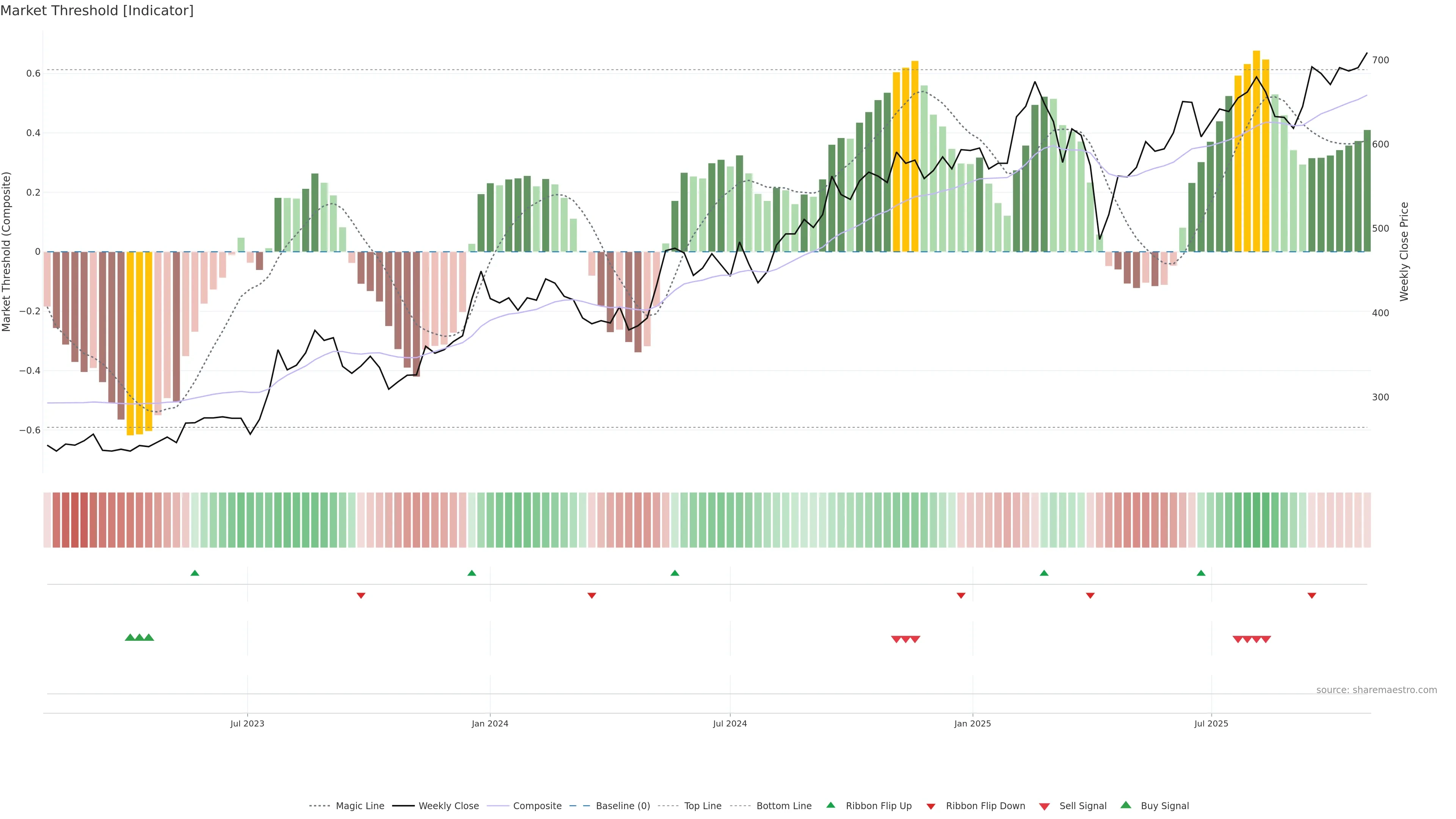Image resolution: width=1456 pixels, height=819 pixels.
Task: Click the Jul 2024 x-axis label
Action: tap(730, 723)
